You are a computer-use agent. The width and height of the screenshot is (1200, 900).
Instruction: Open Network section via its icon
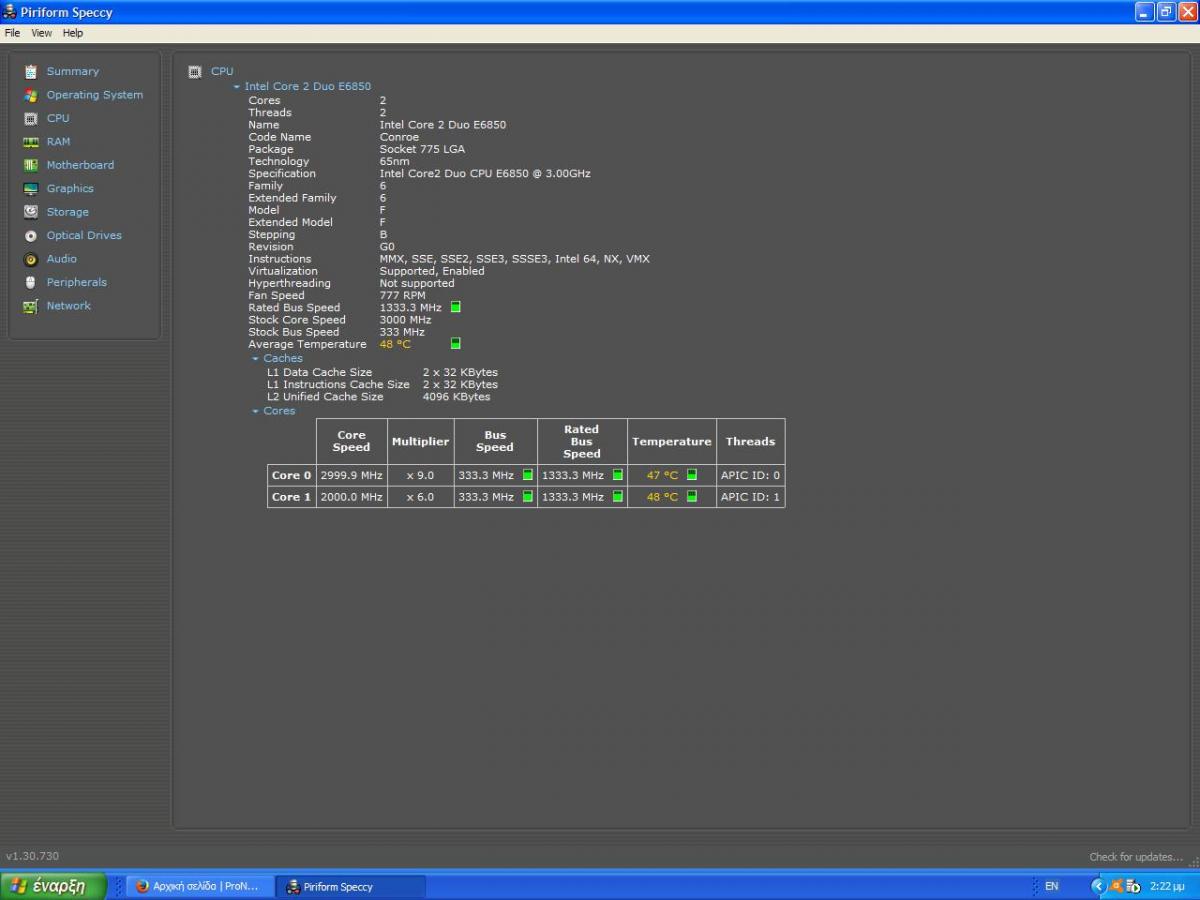(x=31, y=306)
